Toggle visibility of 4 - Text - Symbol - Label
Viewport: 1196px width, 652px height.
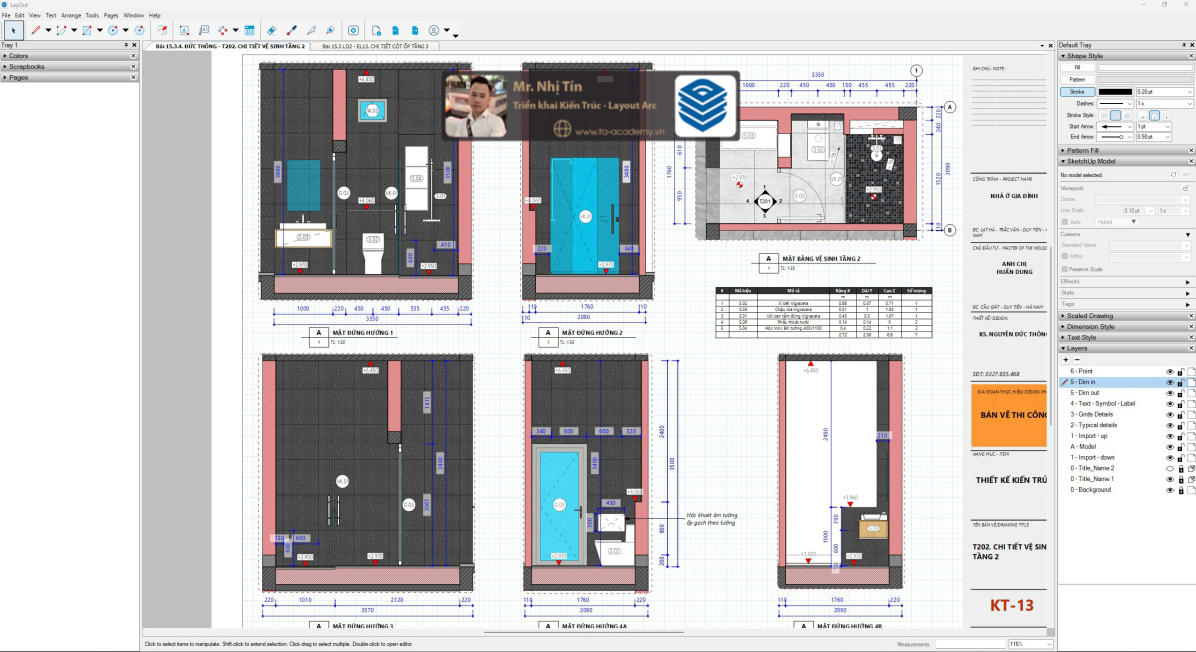pyautogui.click(x=1169, y=403)
